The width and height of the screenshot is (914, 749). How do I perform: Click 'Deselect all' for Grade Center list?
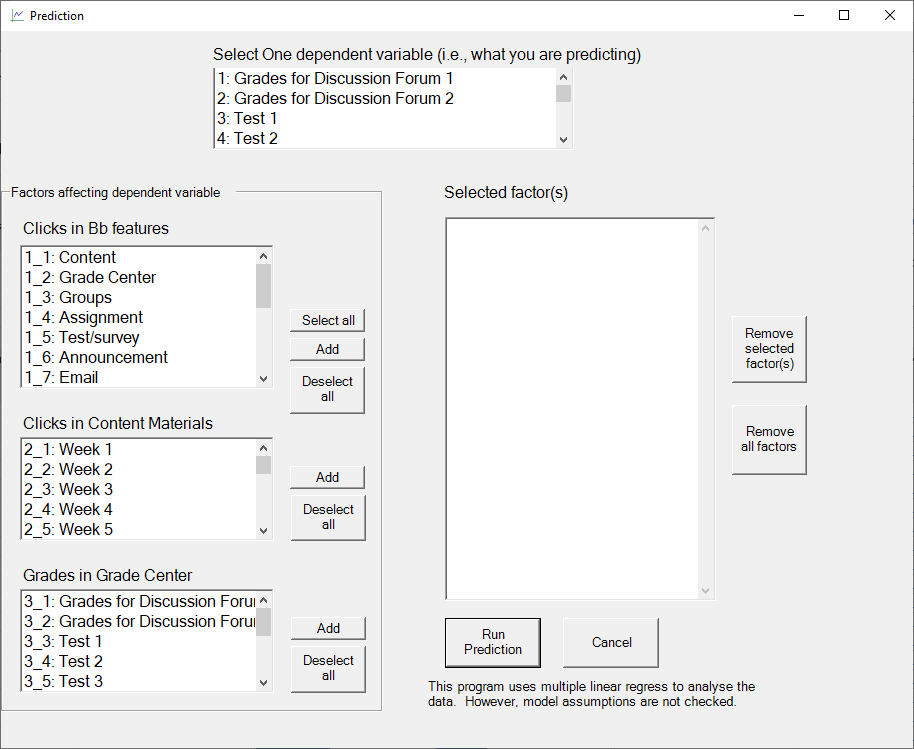(x=328, y=668)
